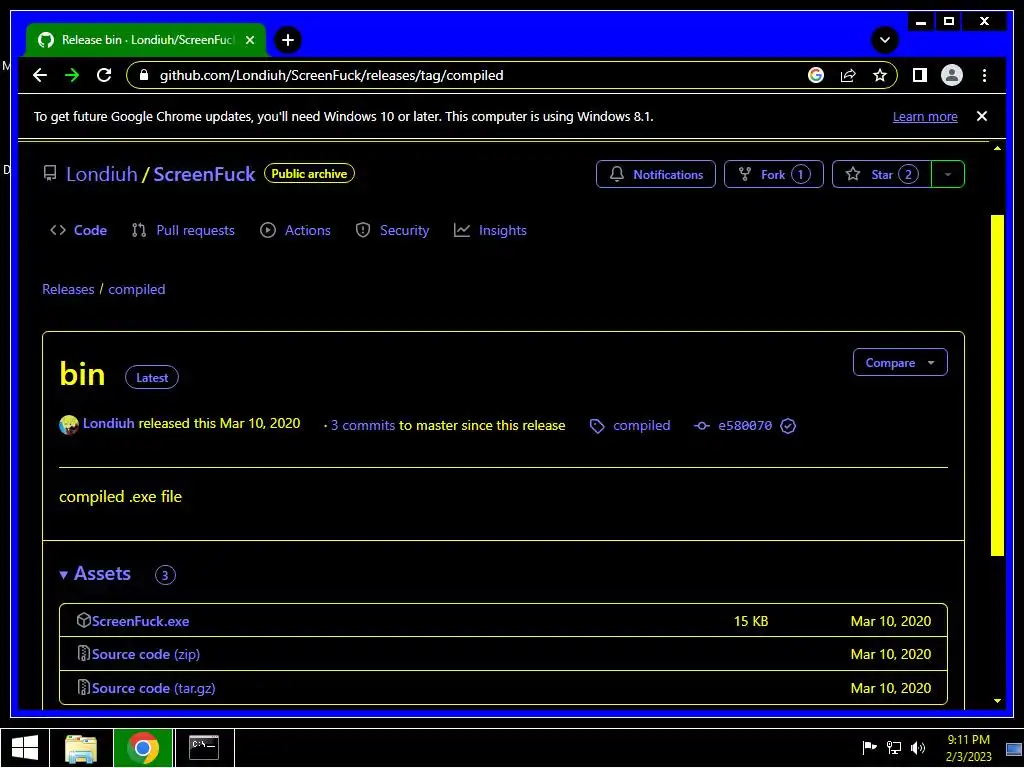Open the Compare dropdown

900,362
